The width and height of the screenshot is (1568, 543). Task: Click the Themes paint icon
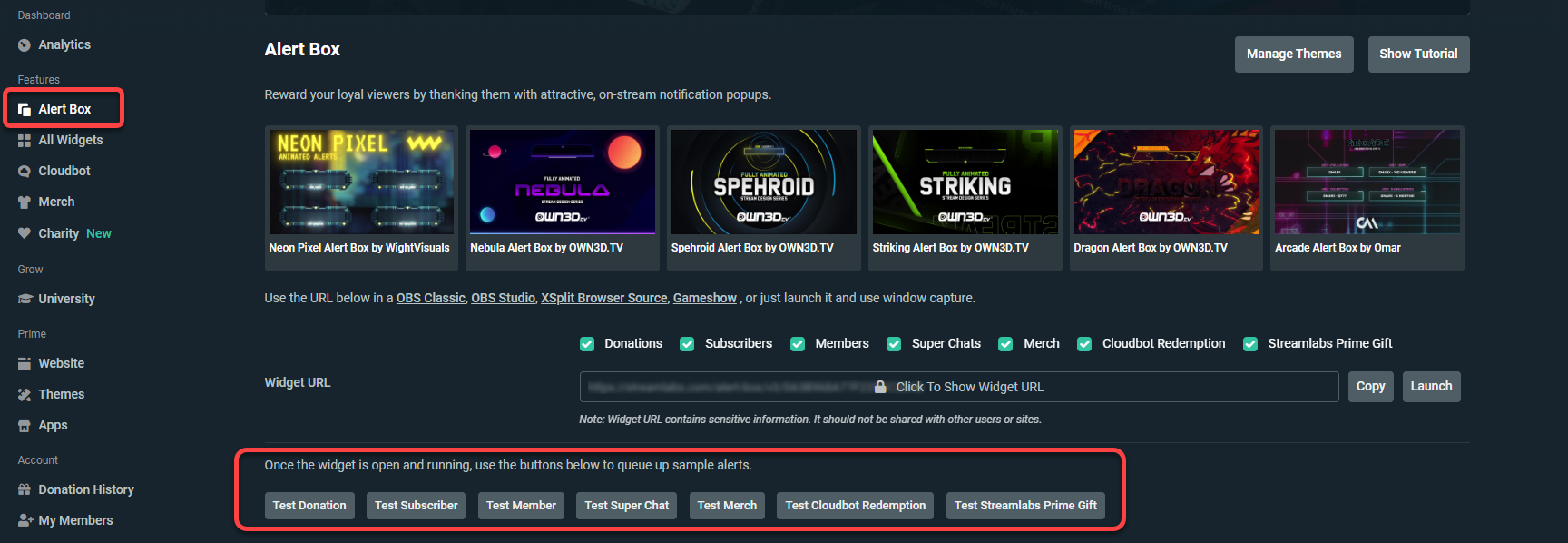pos(24,395)
